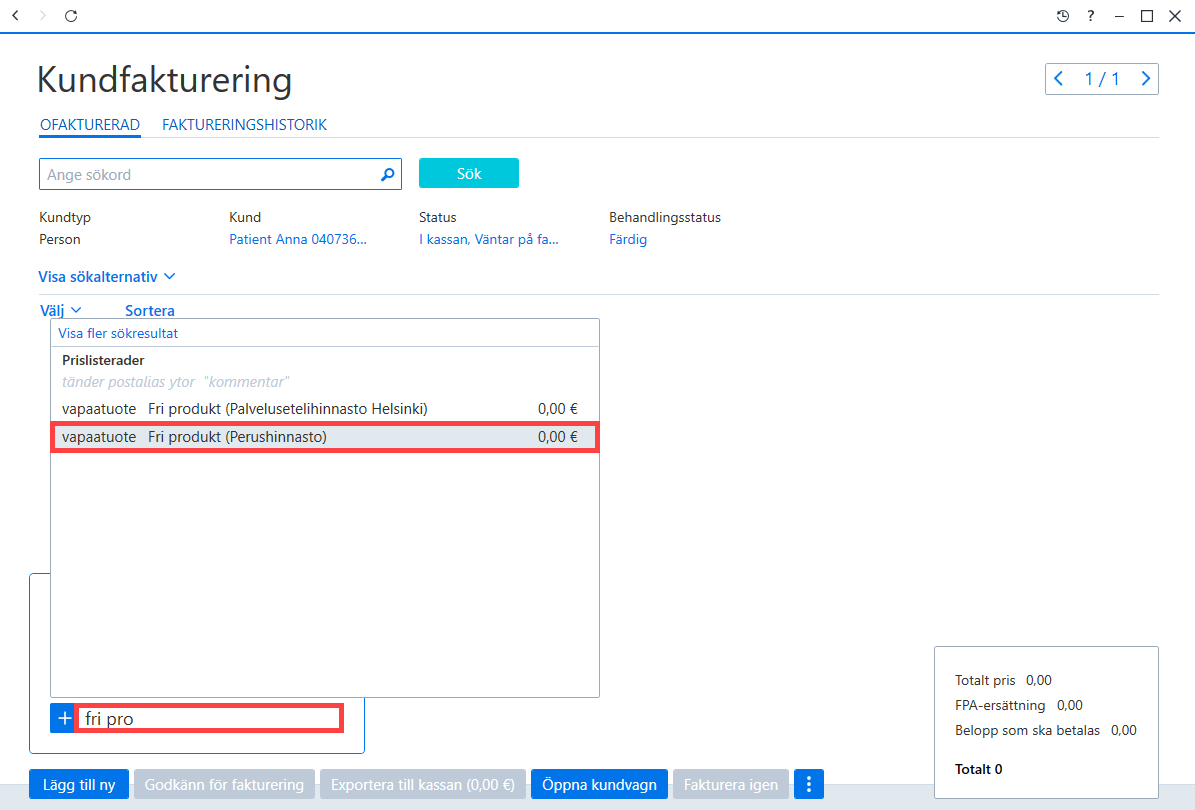
Task: Click Exportera till kassan (0,00 €)
Action: (423, 784)
